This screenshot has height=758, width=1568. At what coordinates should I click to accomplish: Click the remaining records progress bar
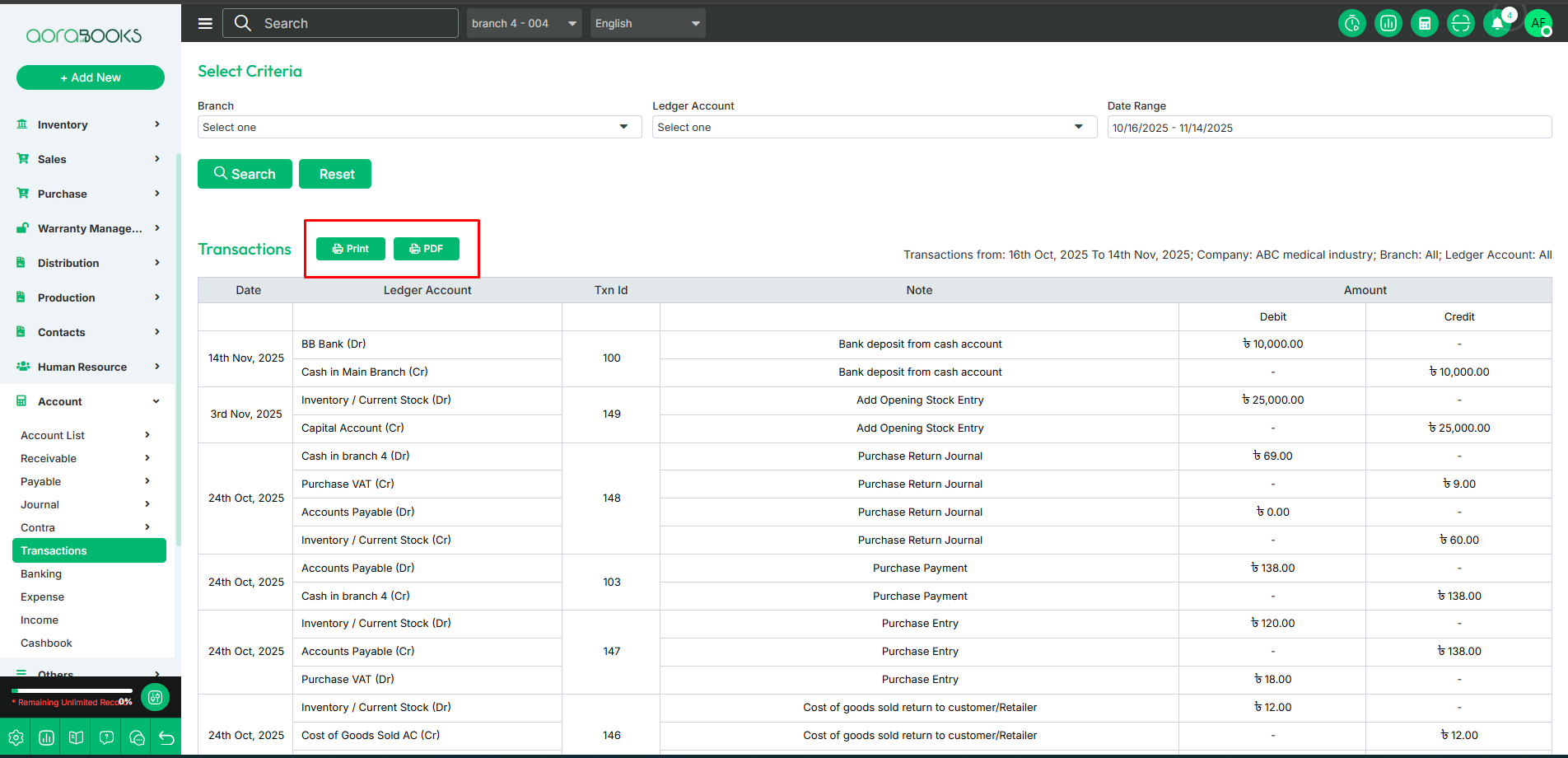72,690
